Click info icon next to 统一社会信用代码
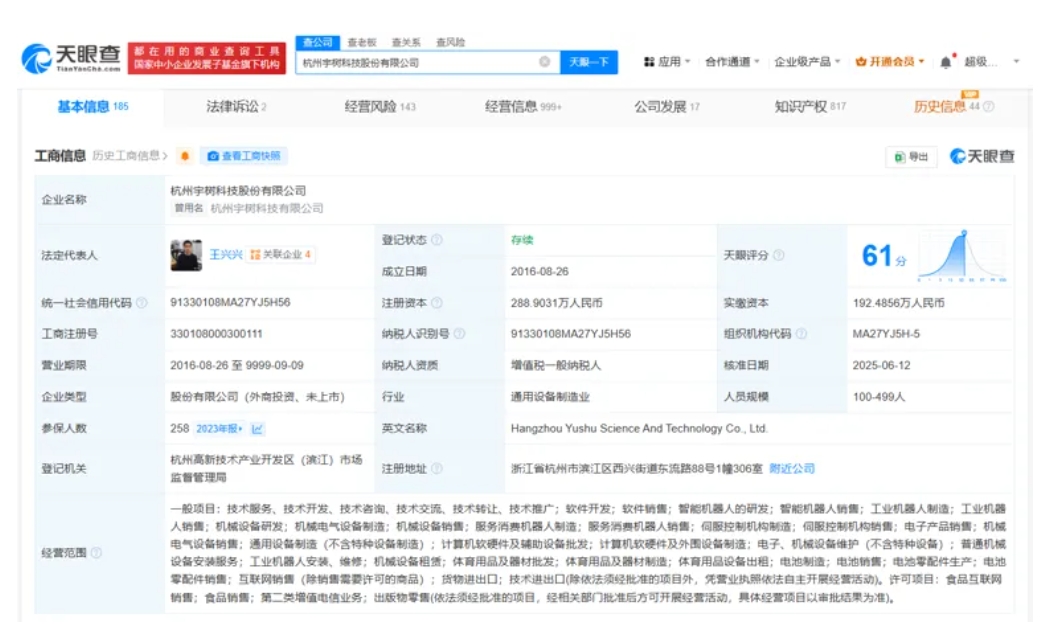 pyautogui.click(x=142, y=303)
